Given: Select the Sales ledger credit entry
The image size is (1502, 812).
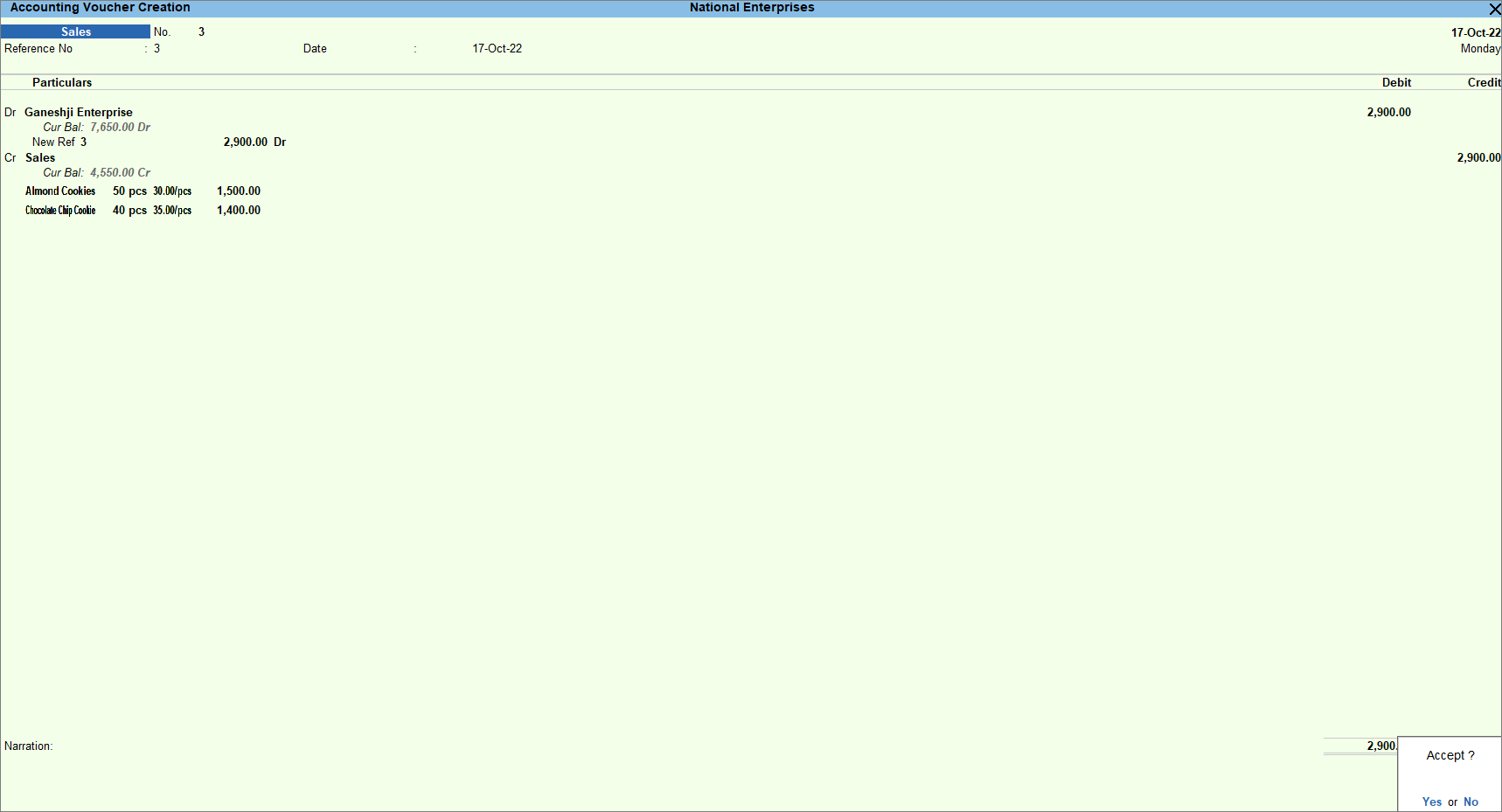Looking at the screenshot, I should click(x=40, y=157).
